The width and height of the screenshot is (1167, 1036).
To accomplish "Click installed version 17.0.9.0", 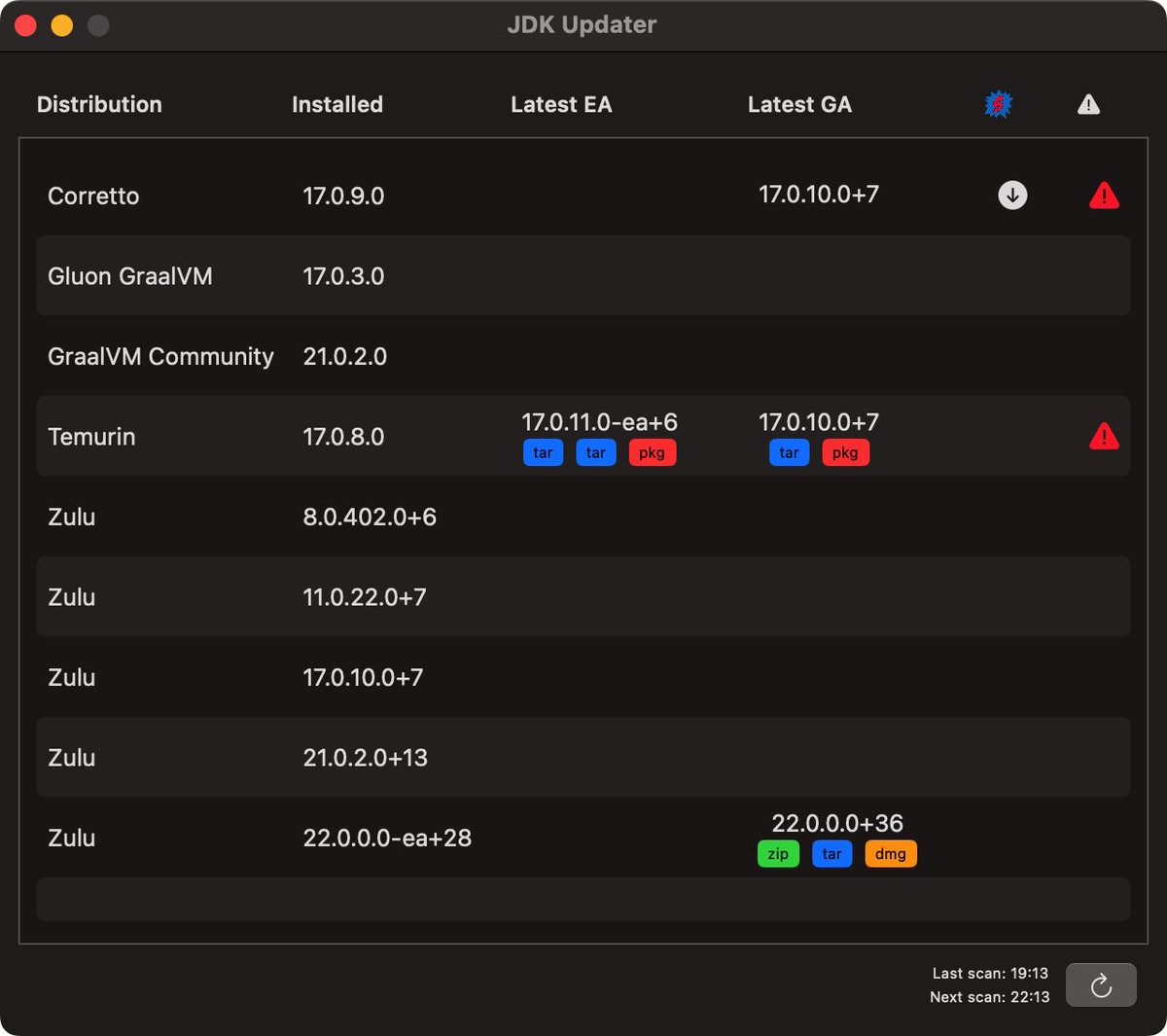I will pyautogui.click(x=343, y=196).
